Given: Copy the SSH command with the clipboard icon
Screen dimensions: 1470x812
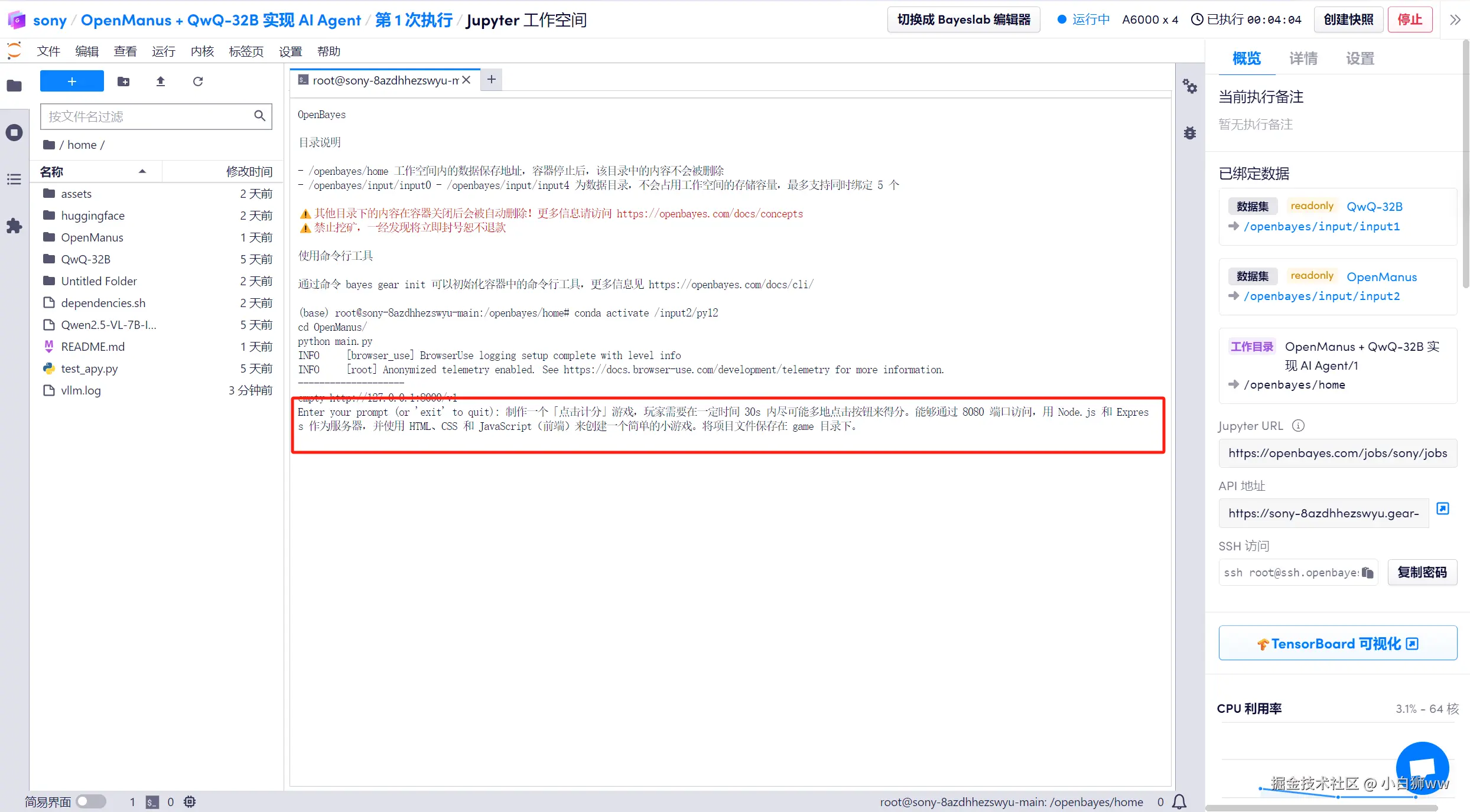Looking at the screenshot, I should tap(1367, 572).
